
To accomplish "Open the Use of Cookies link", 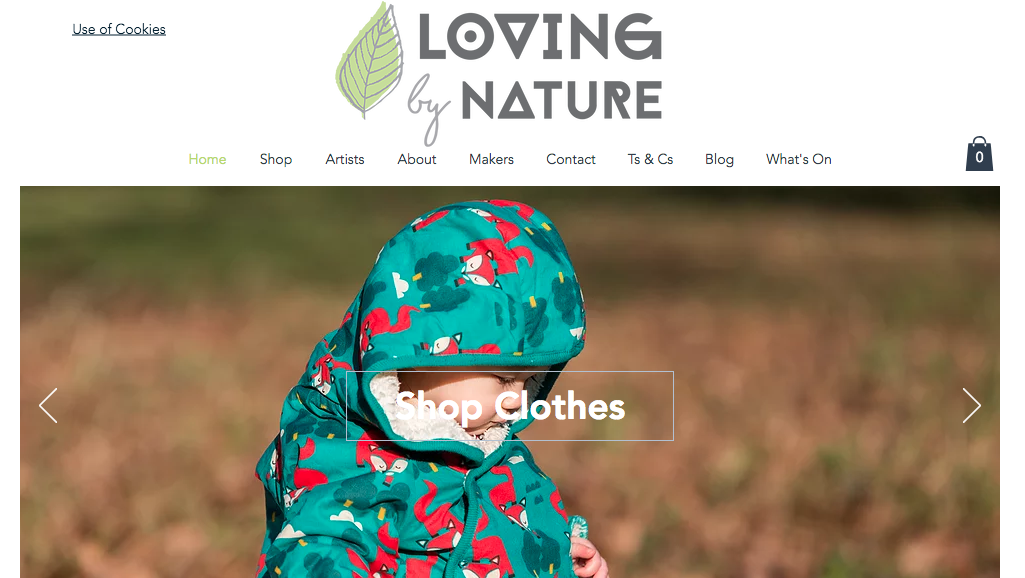I will pyautogui.click(x=119, y=29).
